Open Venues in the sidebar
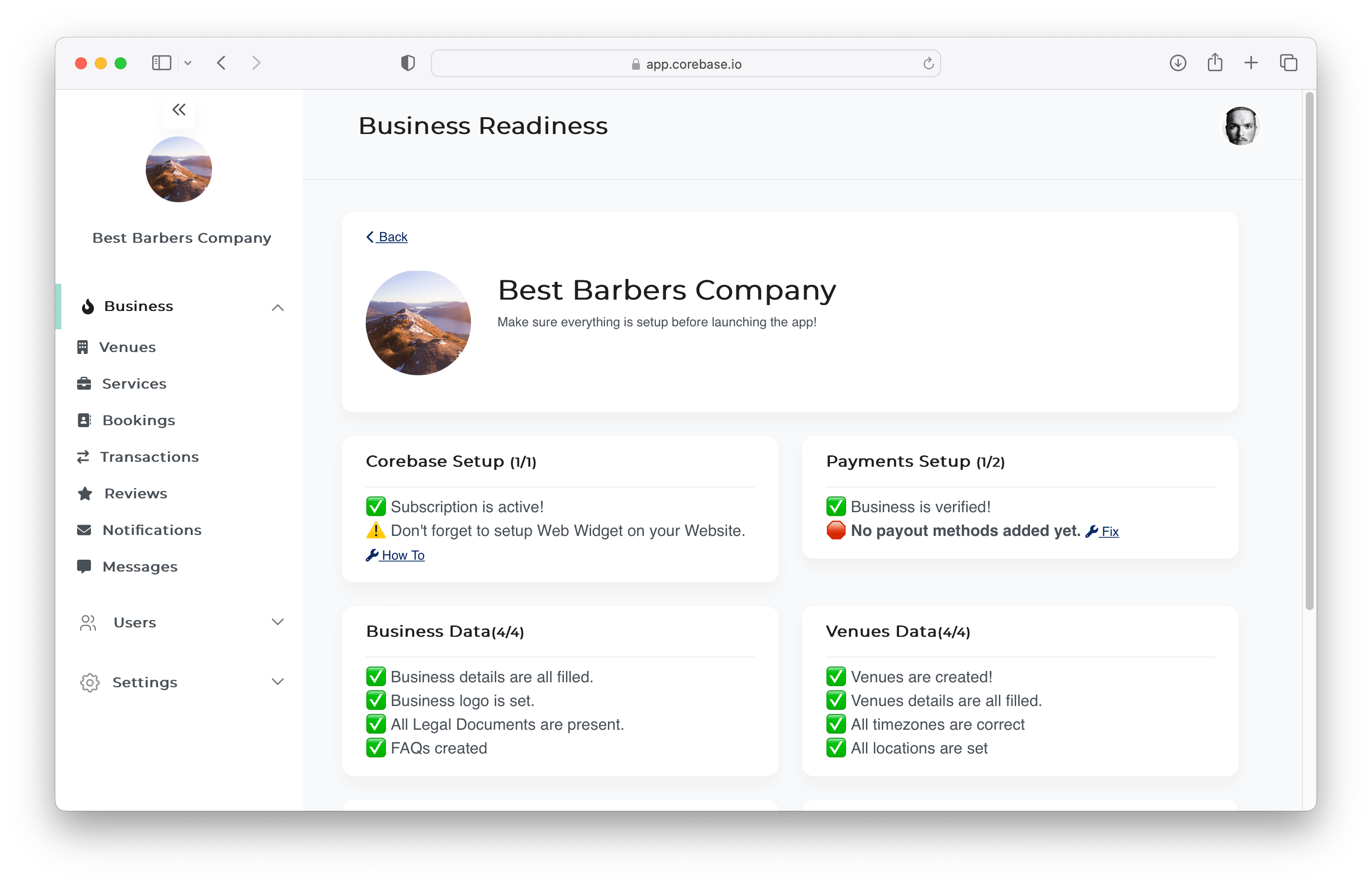This screenshot has width=1372, height=884. click(x=128, y=347)
